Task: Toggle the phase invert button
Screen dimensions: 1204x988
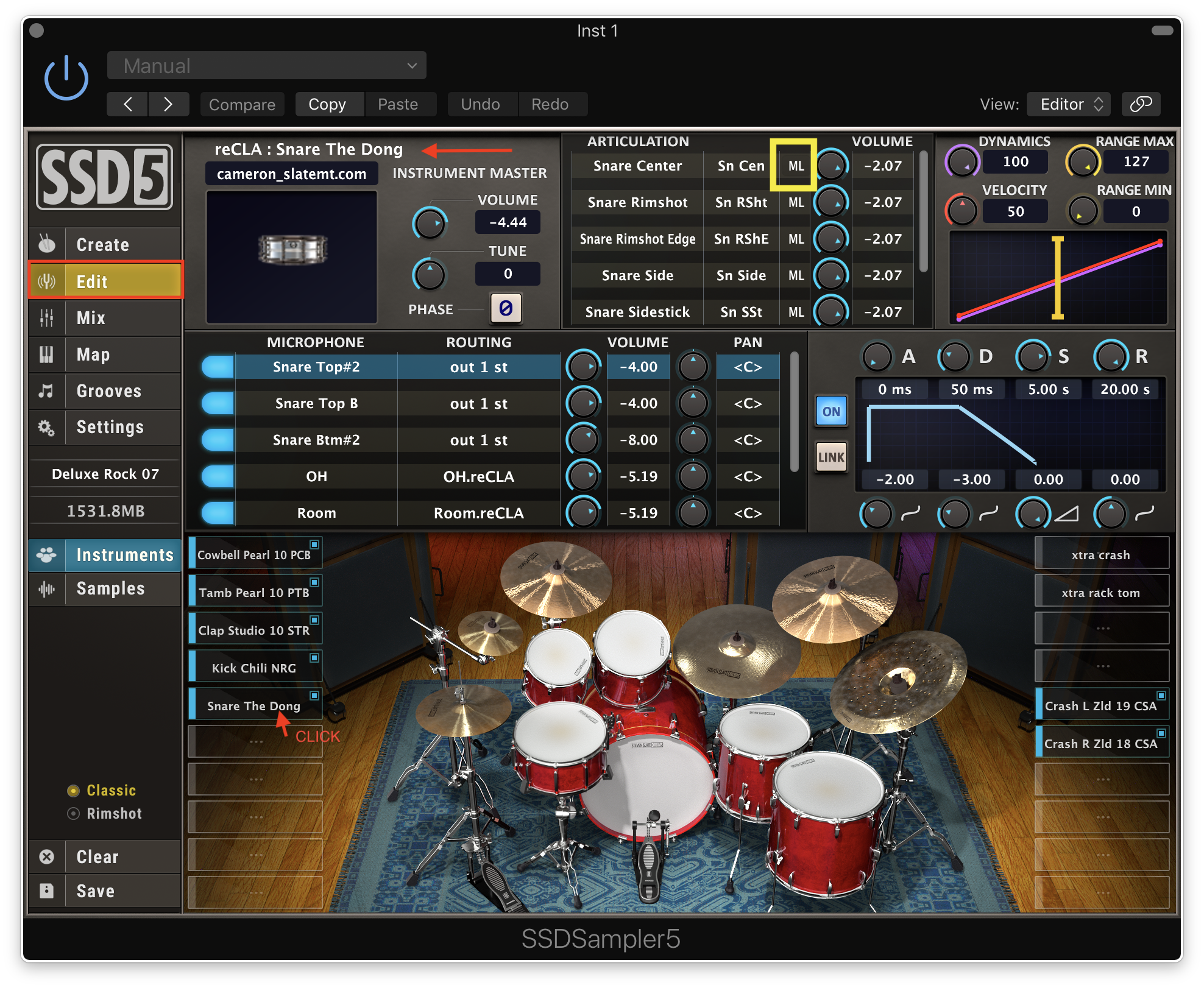Action: [x=506, y=309]
